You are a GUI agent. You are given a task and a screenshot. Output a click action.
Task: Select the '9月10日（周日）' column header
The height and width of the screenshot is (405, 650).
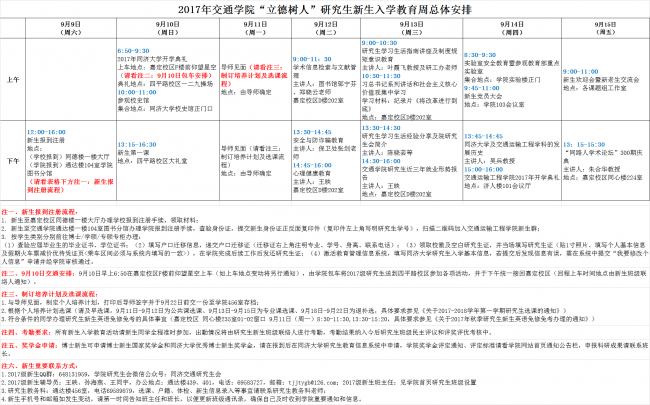click(168, 28)
